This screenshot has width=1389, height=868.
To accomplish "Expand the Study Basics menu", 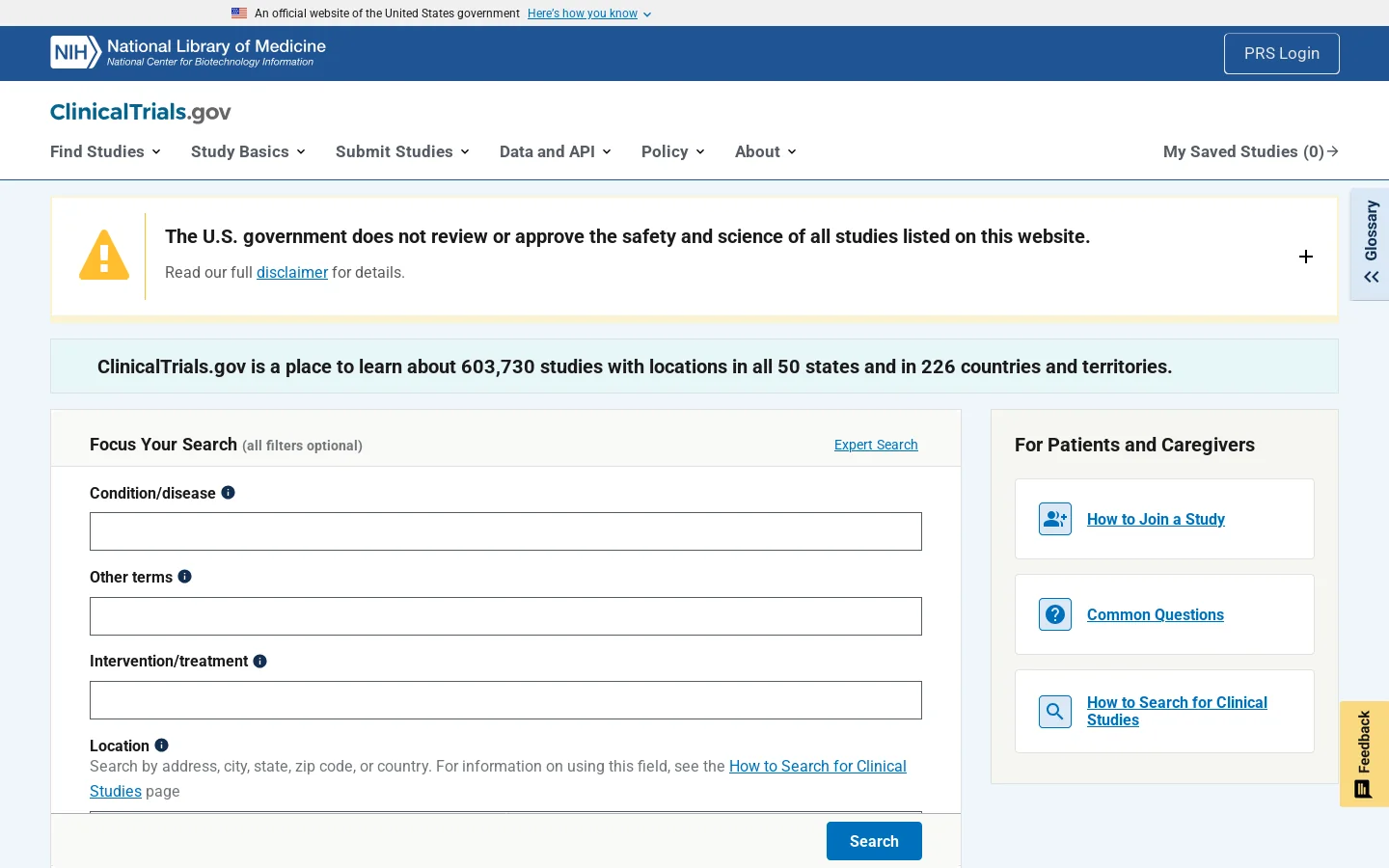I will click(x=248, y=151).
